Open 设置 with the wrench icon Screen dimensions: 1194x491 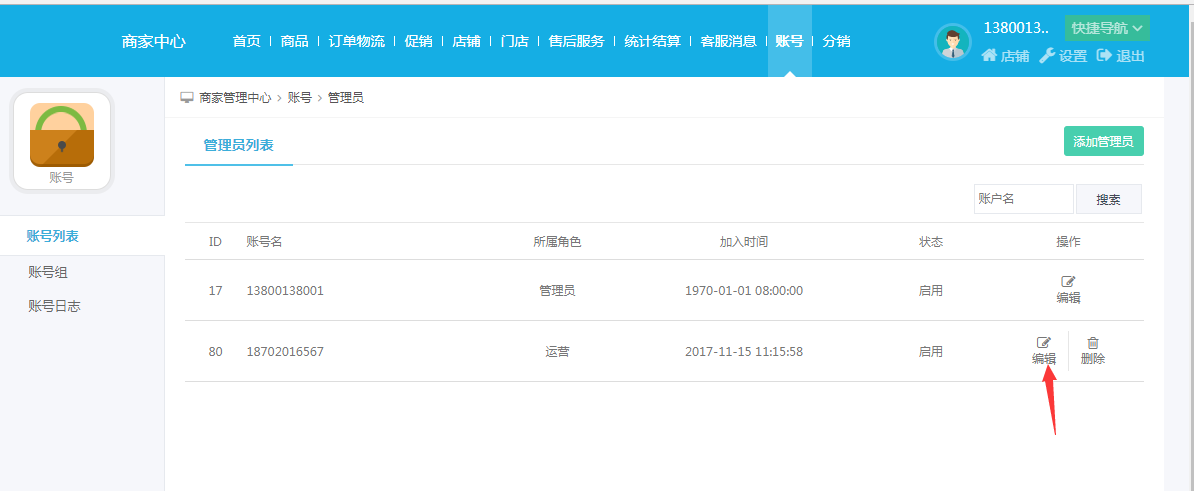[1047, 56]
